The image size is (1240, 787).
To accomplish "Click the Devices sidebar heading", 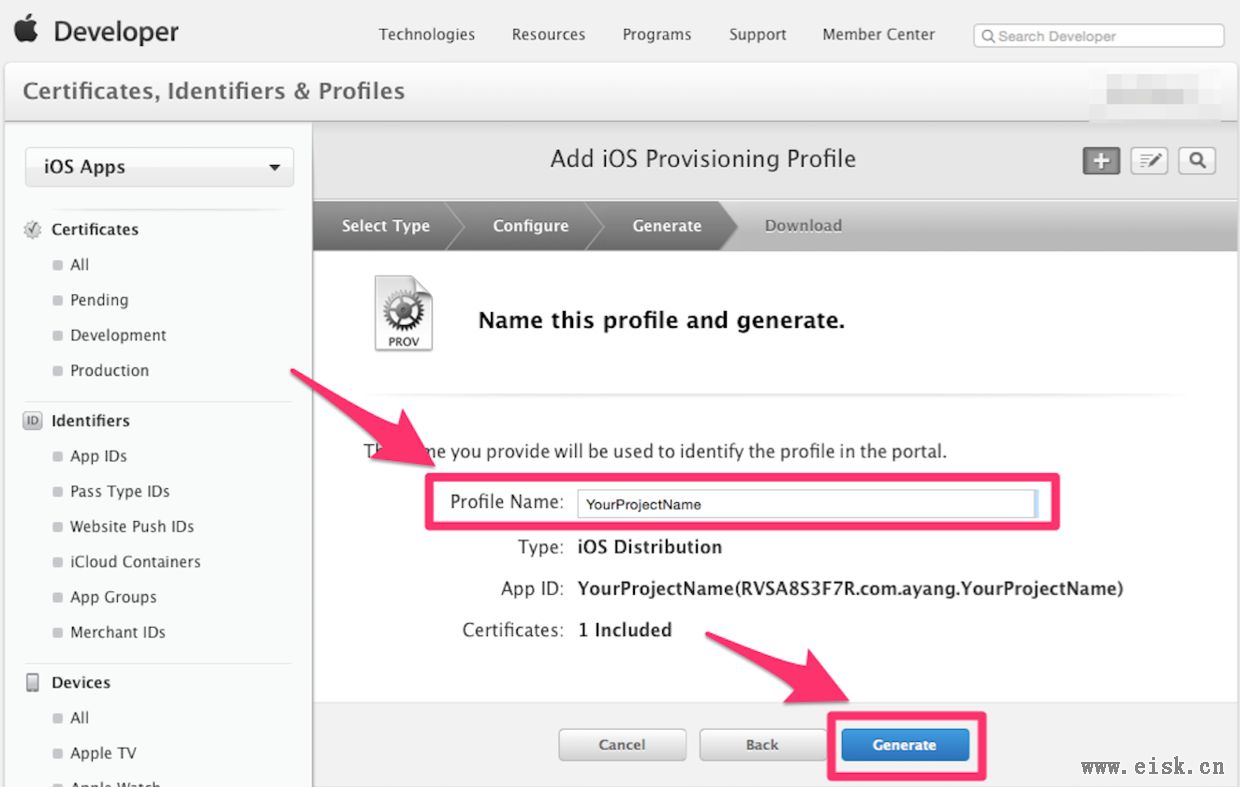I will click(x=81, y=683).
